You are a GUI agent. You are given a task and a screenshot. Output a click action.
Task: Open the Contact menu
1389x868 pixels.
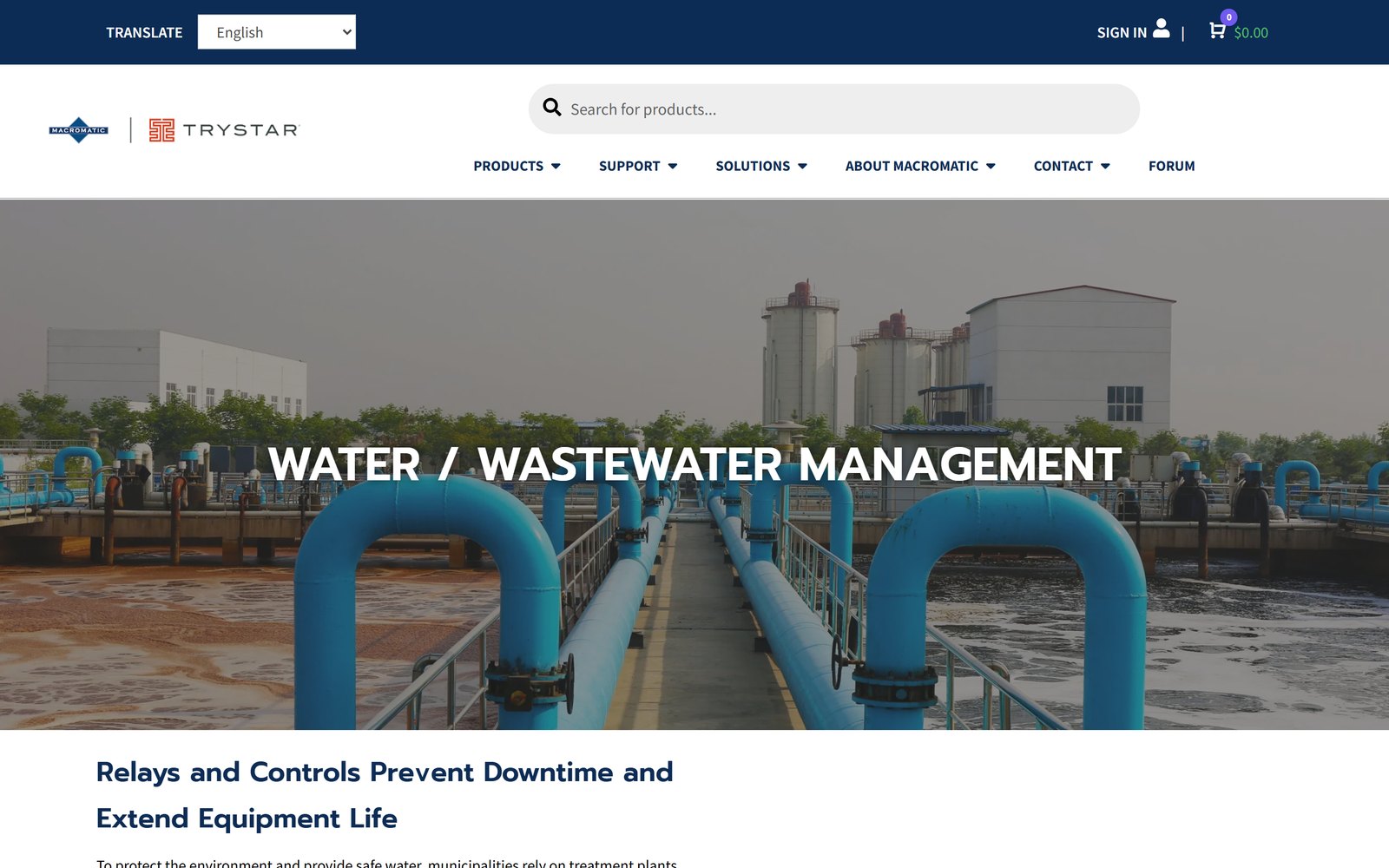1063,166
